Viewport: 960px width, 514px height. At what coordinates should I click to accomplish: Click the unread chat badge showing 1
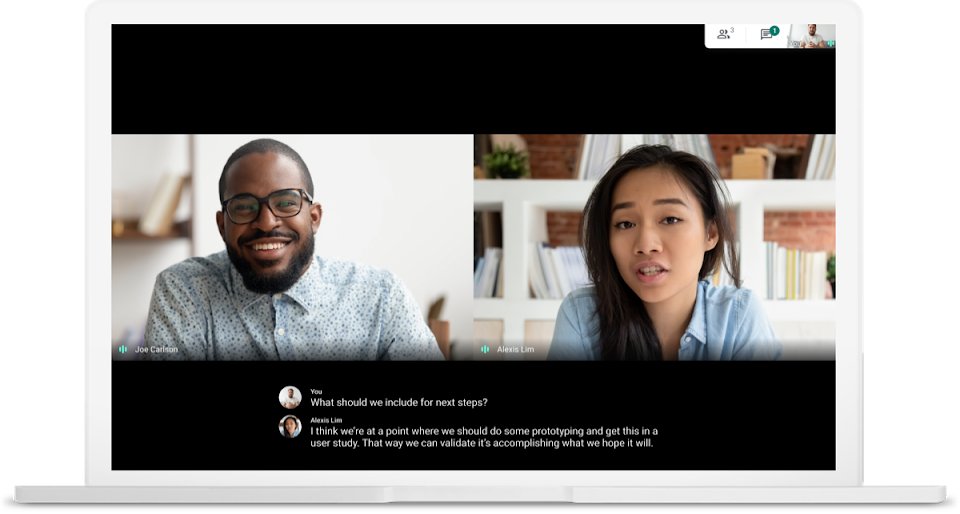[x=774, y=30]
